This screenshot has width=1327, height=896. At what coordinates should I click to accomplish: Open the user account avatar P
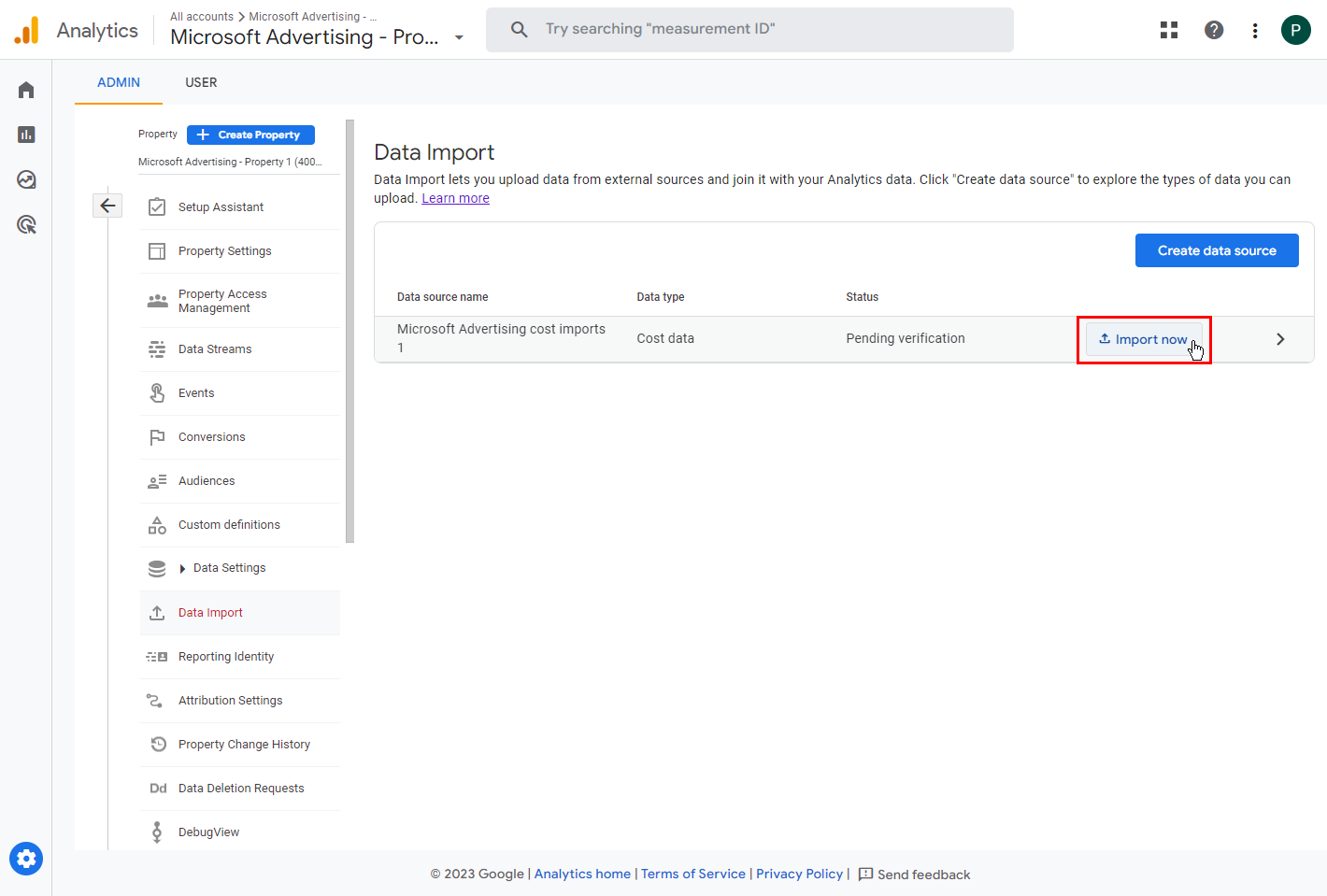coord(1295,30)
